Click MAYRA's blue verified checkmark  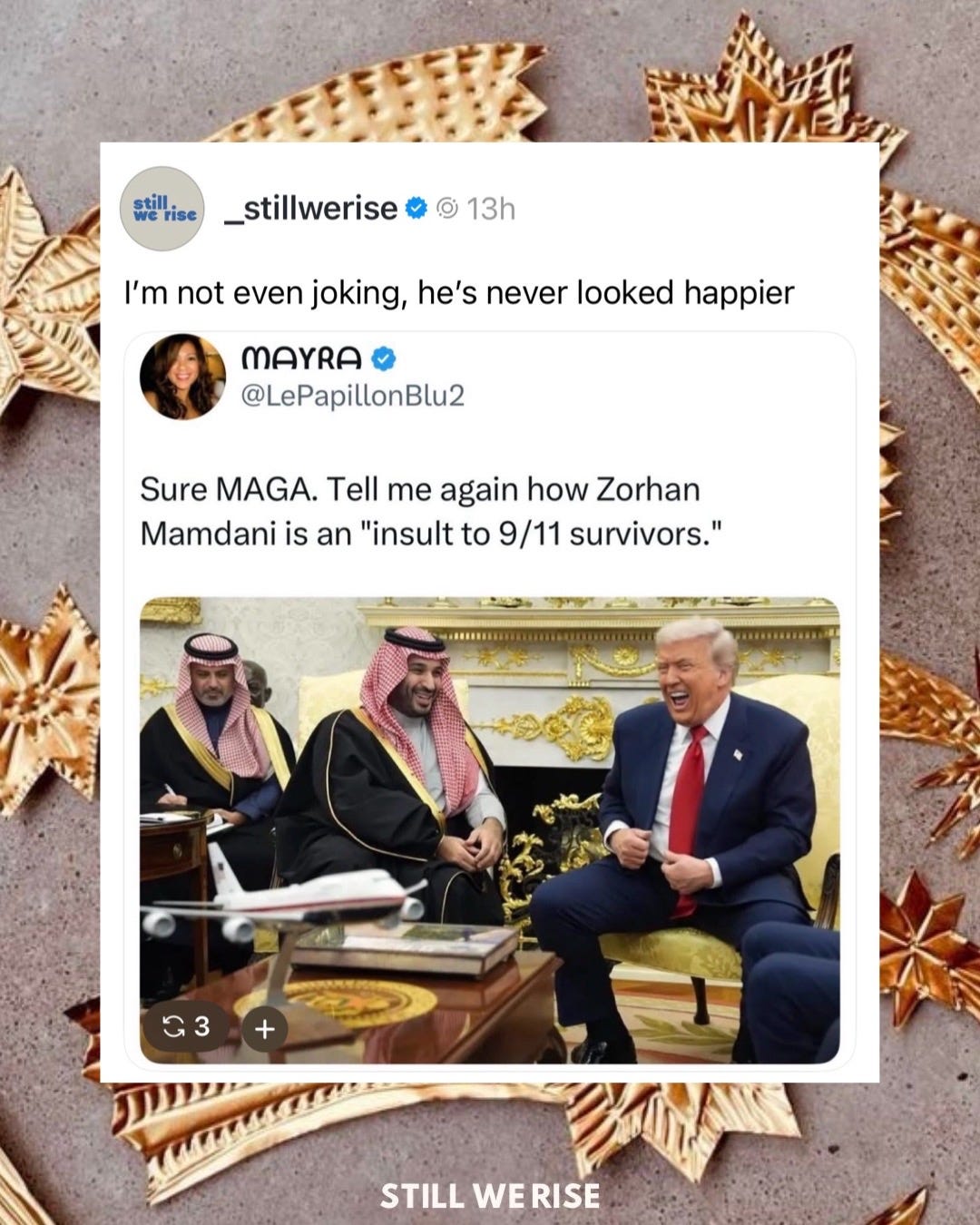[x=384, y=359]
